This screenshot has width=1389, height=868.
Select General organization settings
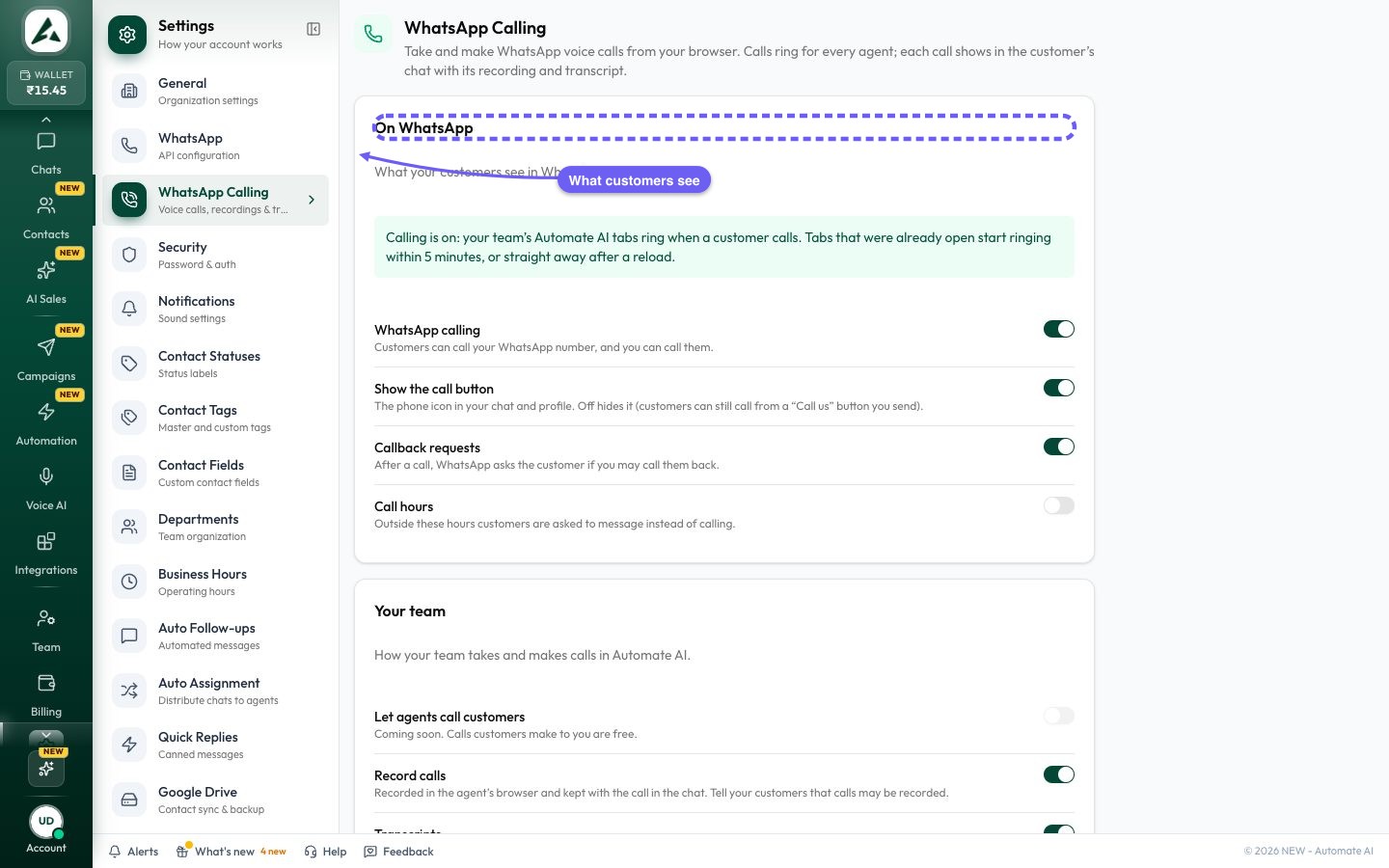(215, 91)
